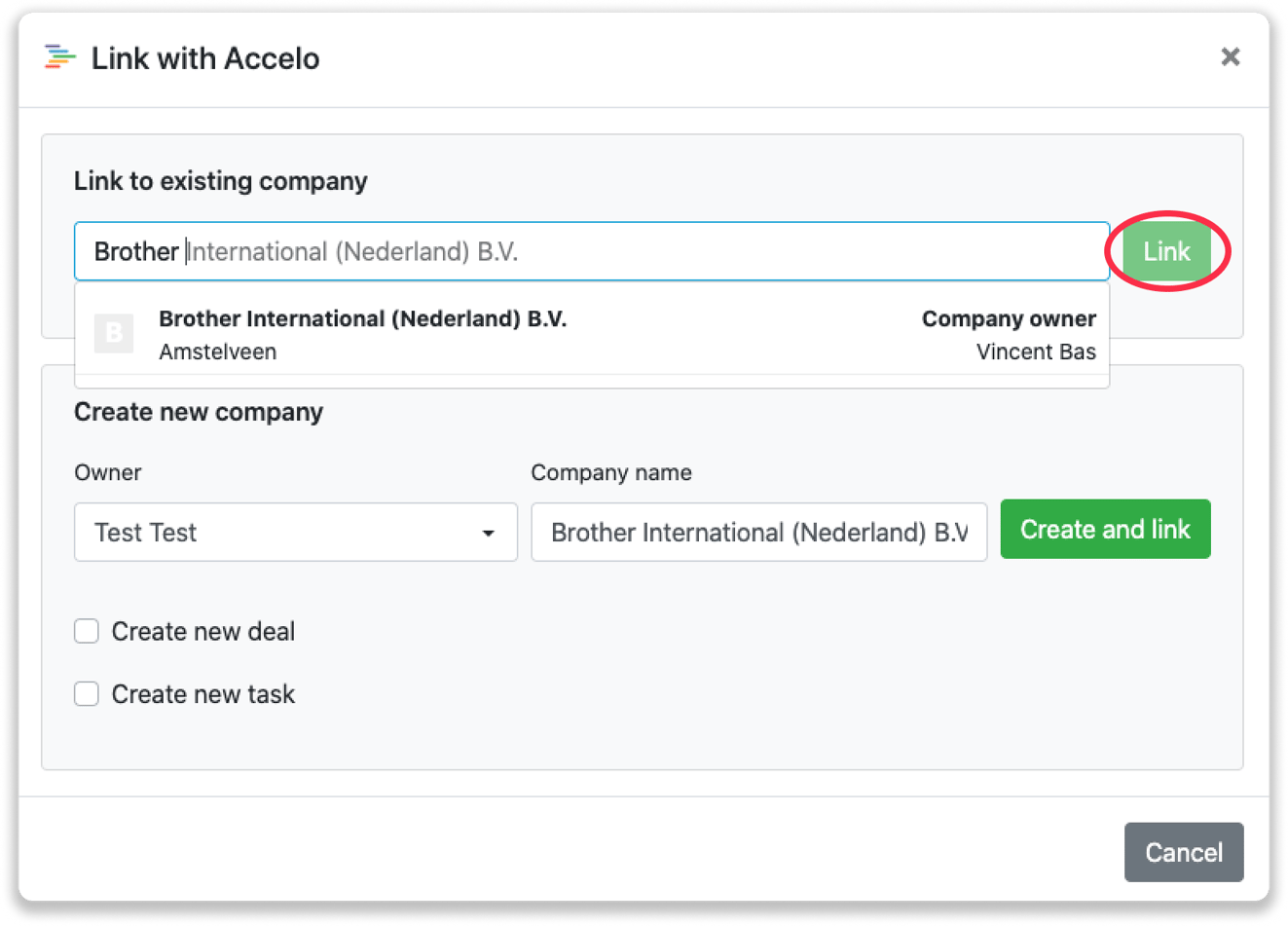
Task: Enable Create new task checkbox
Action: (x=87, y=693)
